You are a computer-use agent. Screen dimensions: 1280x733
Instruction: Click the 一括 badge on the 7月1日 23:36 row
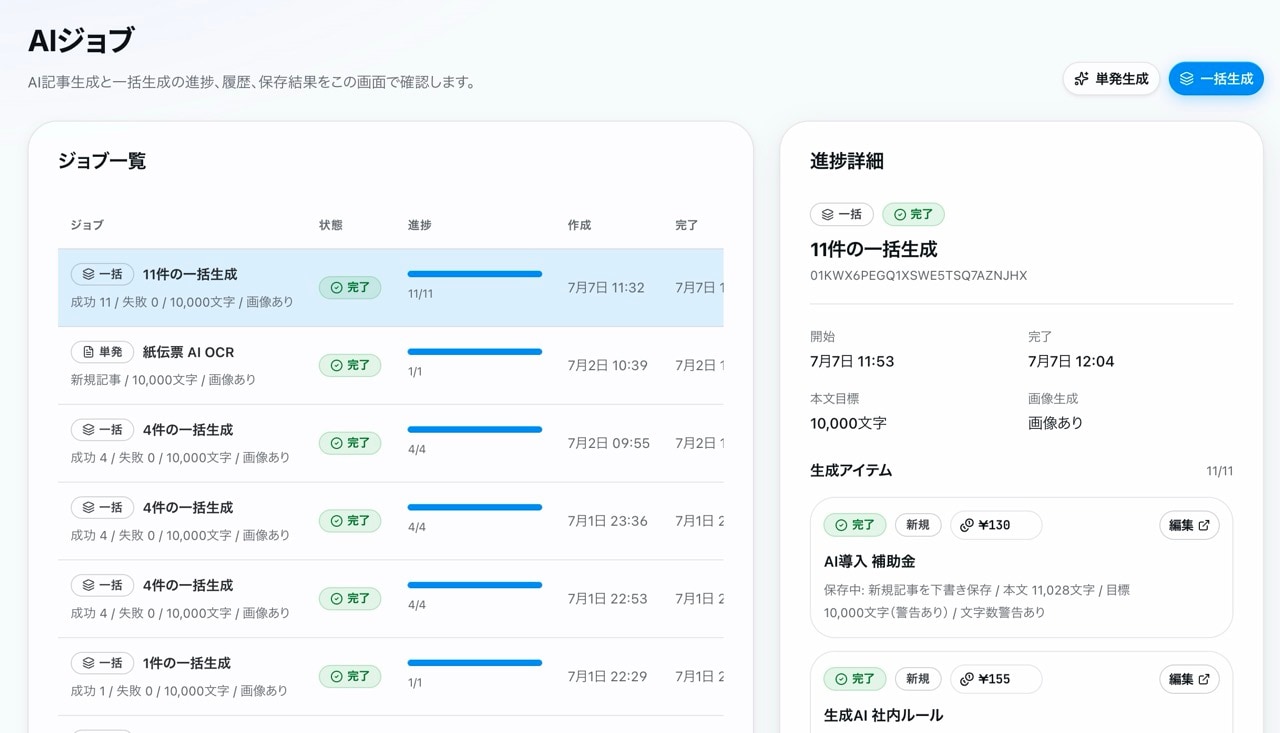coord(102,508)
